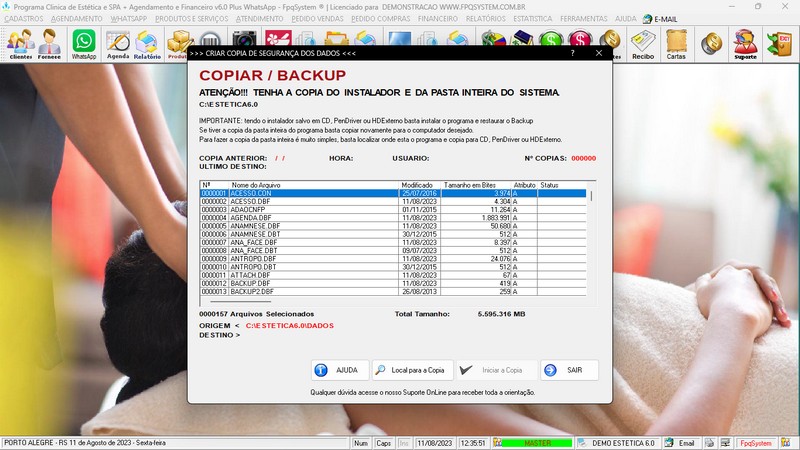This screenshot has height=450, width=800.
Task: Select the ANTROPO.DBF file row
Action: tap(393, 259)
